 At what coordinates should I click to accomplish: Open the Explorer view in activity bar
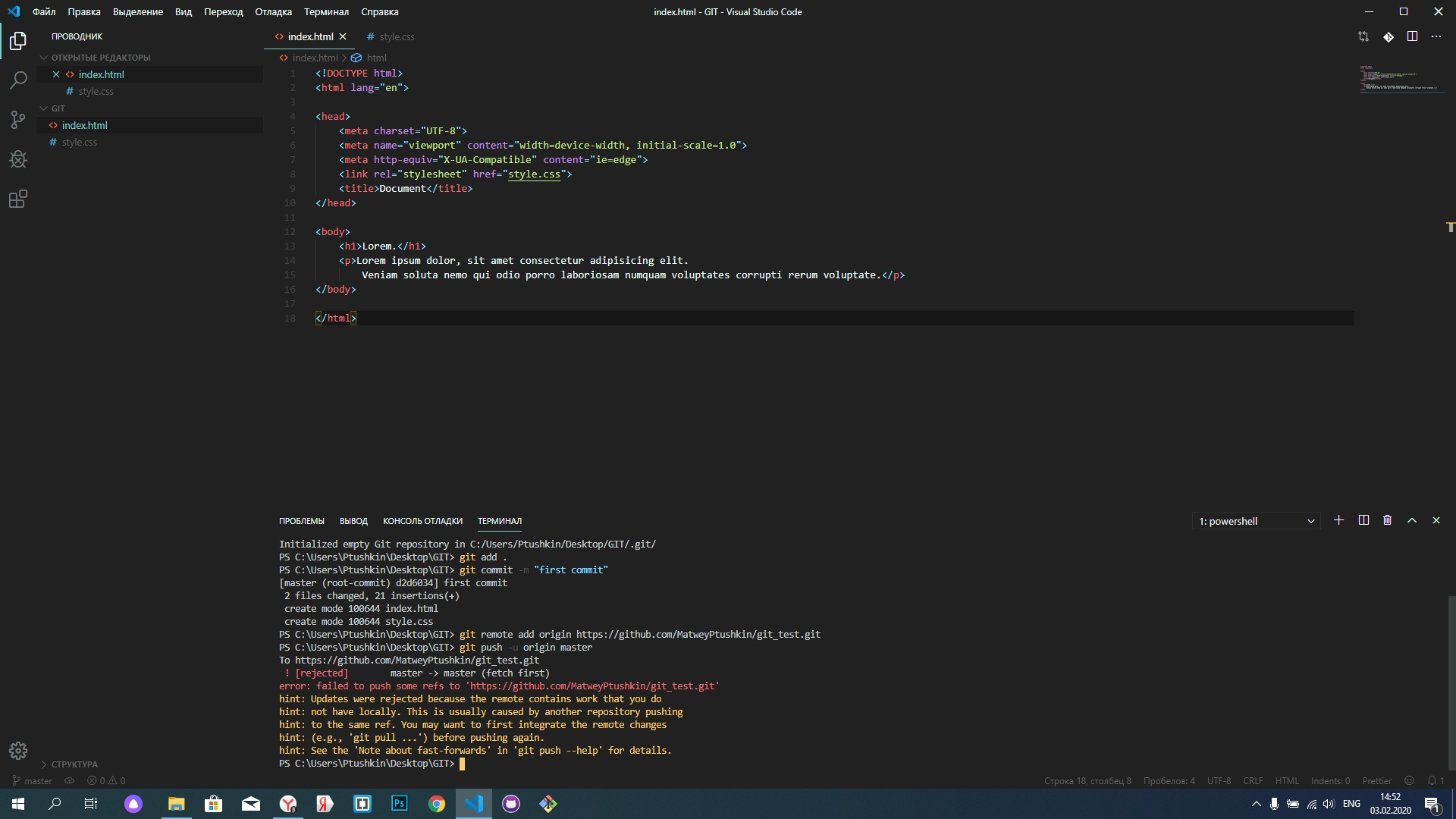click(x=18, y=40)
